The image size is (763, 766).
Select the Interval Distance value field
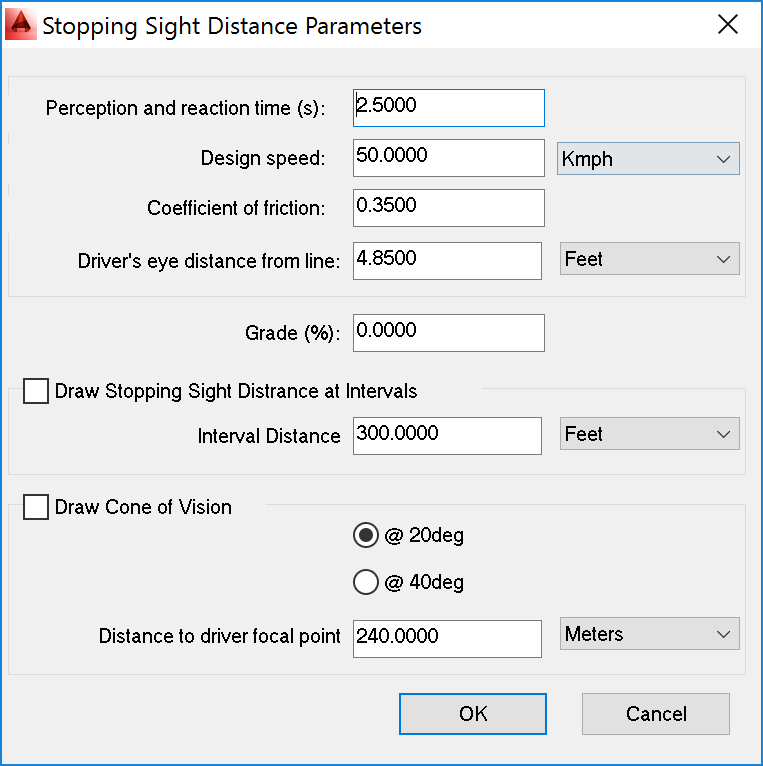click(447, 436)
